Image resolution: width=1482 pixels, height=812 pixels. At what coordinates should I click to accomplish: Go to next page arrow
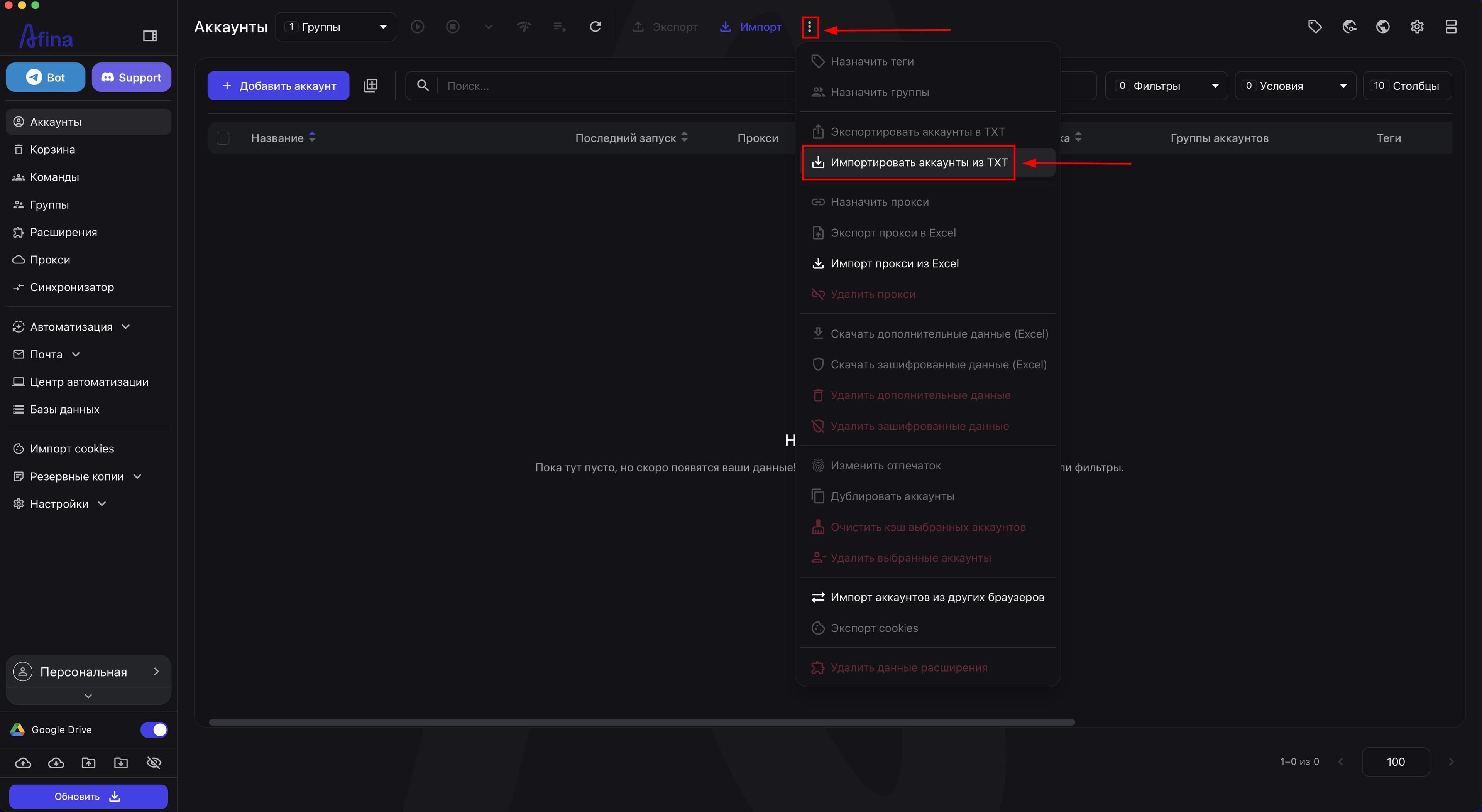[1451, 761]
